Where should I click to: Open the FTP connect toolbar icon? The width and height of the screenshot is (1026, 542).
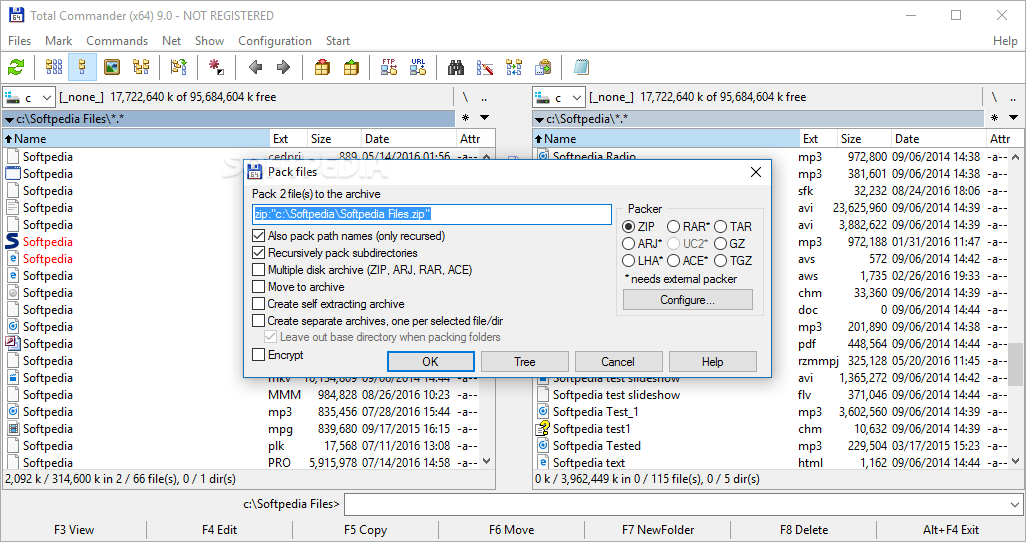point(389,67)
